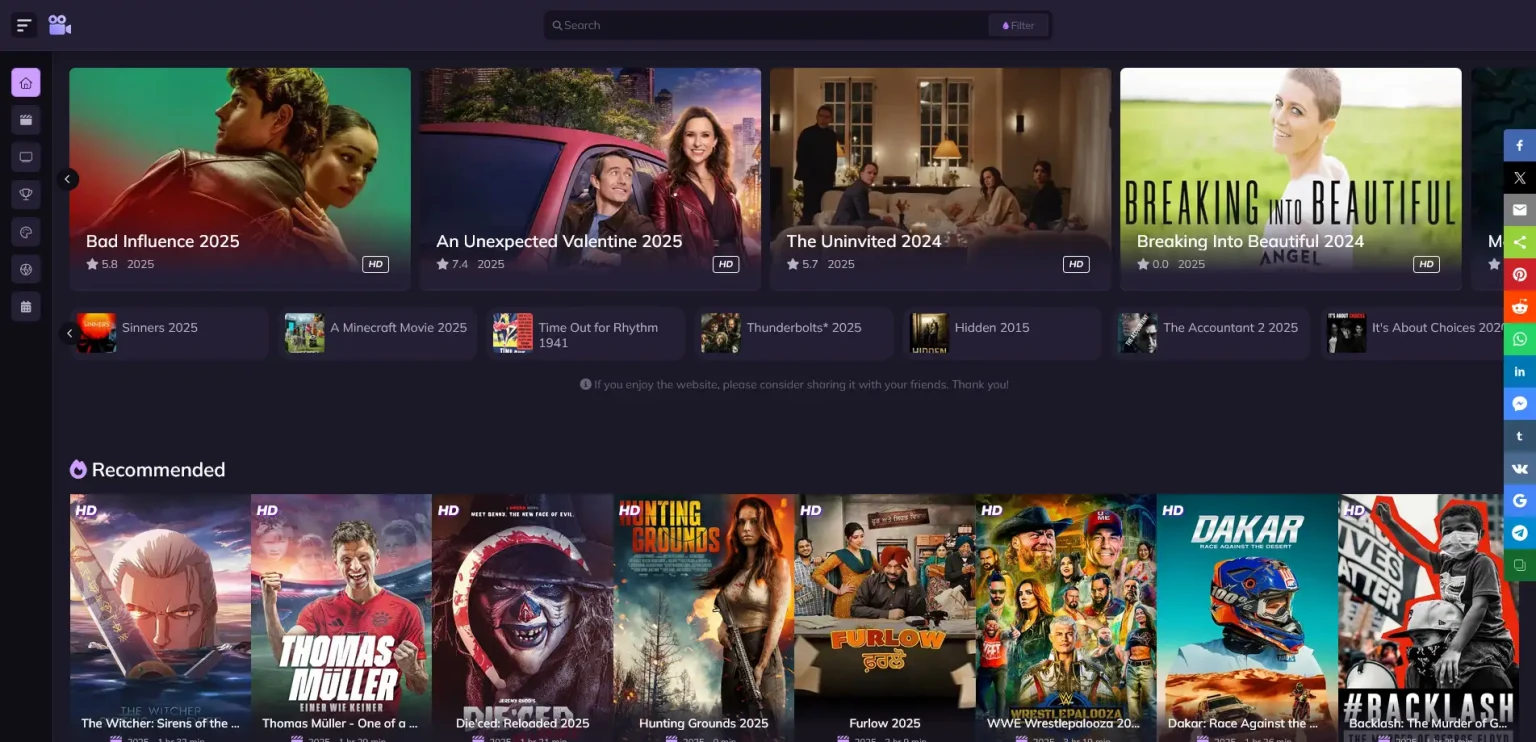Share on Facebook

click(x=1520, y=145)
